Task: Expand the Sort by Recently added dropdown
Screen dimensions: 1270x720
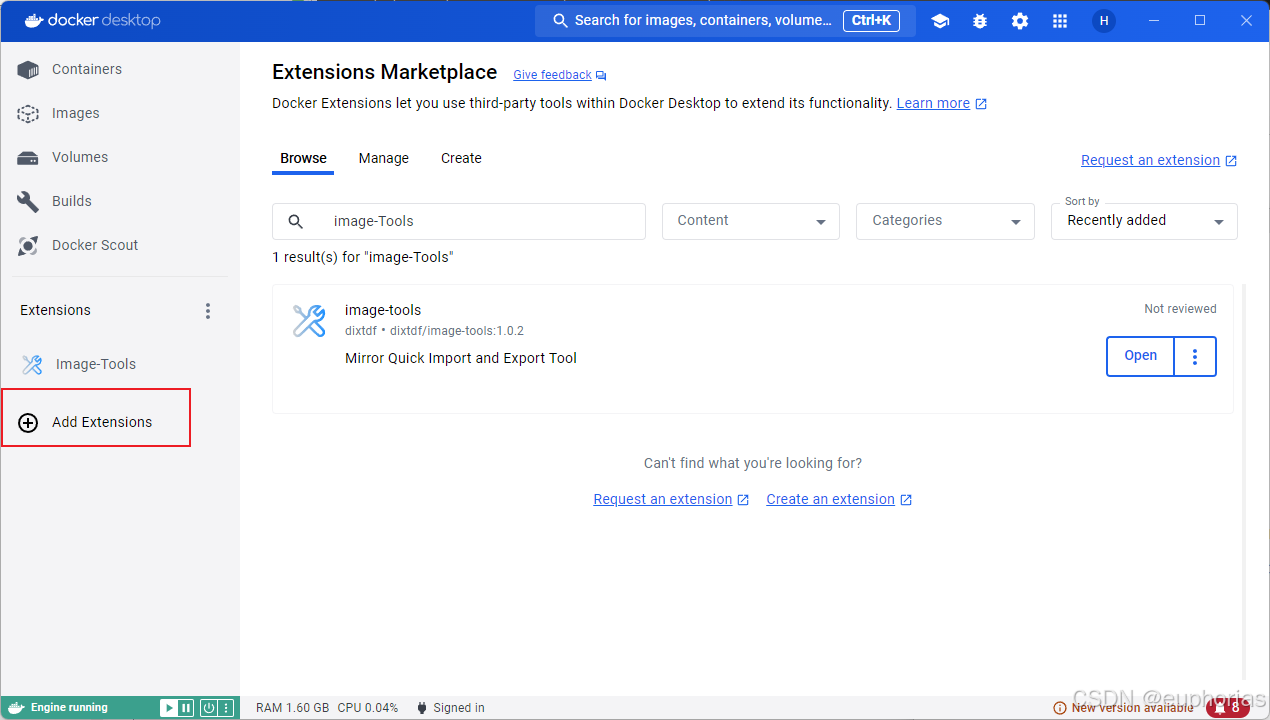Action: (x=1144, y=221)
